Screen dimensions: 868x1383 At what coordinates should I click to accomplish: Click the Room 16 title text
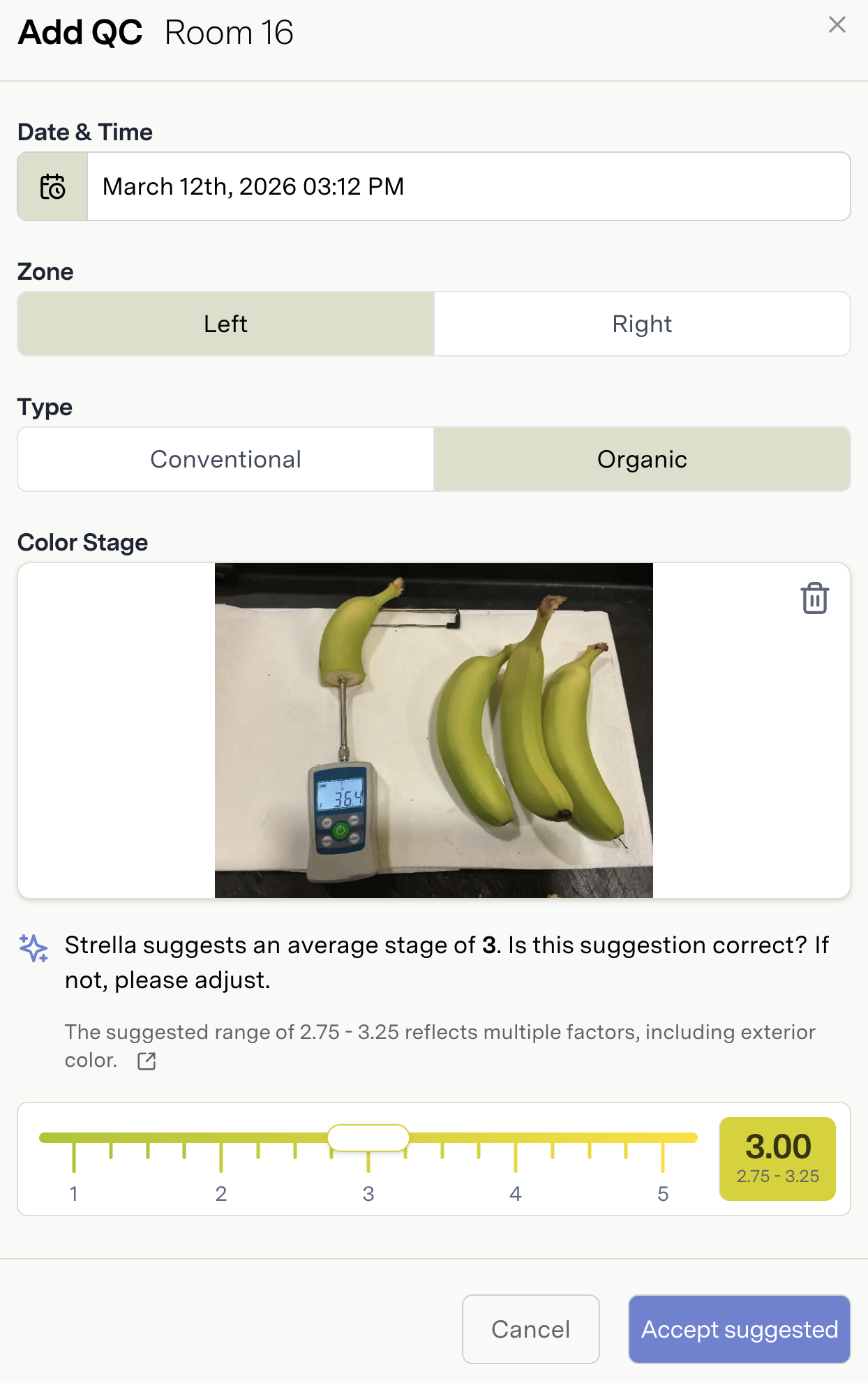click(x=229, y=33)
